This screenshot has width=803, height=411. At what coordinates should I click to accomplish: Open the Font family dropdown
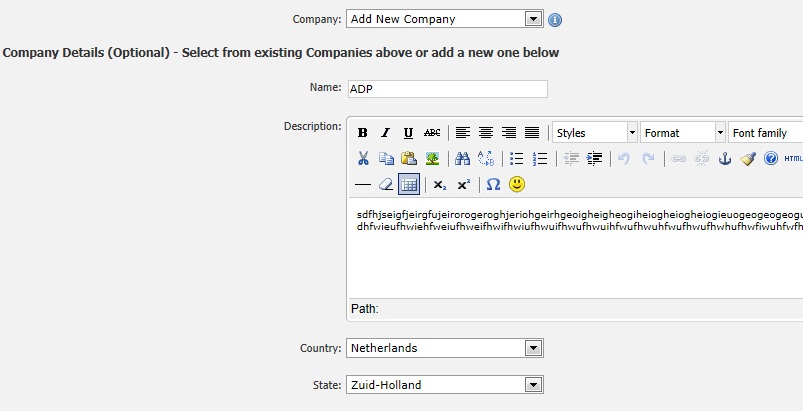coord(765,133)
